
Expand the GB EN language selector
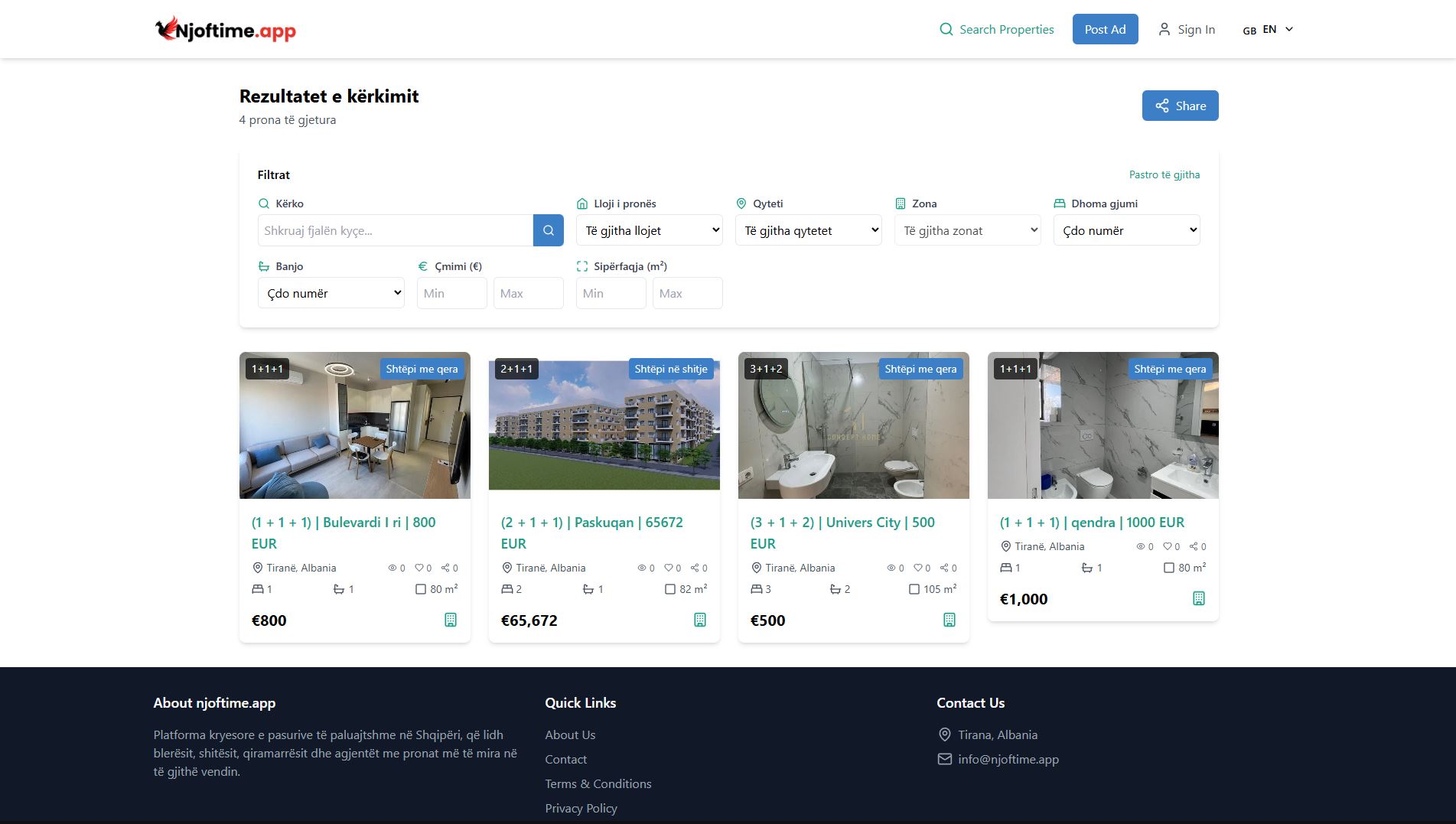coord(1266,29)
